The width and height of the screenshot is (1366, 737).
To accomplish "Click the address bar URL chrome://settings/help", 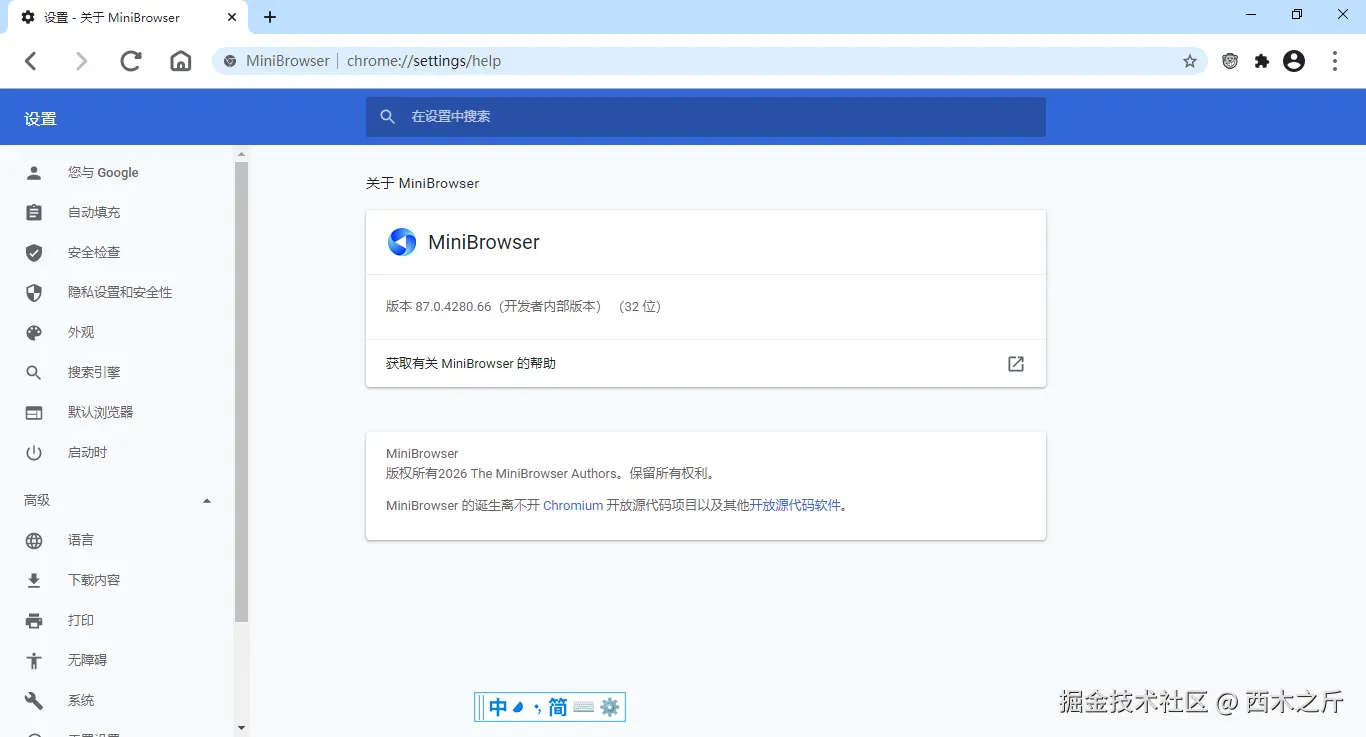I will coord(424,61).
